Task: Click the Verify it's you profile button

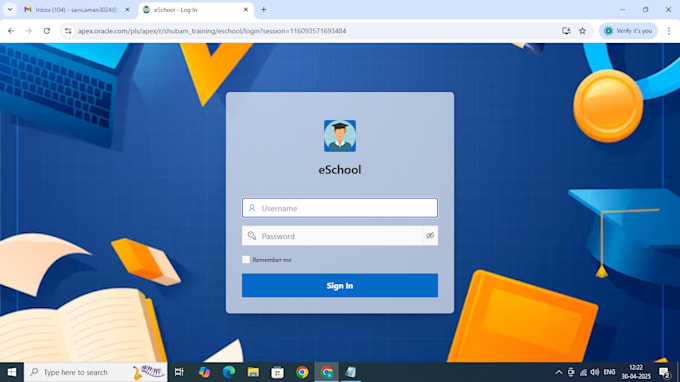Action: [x=628, y=31]
